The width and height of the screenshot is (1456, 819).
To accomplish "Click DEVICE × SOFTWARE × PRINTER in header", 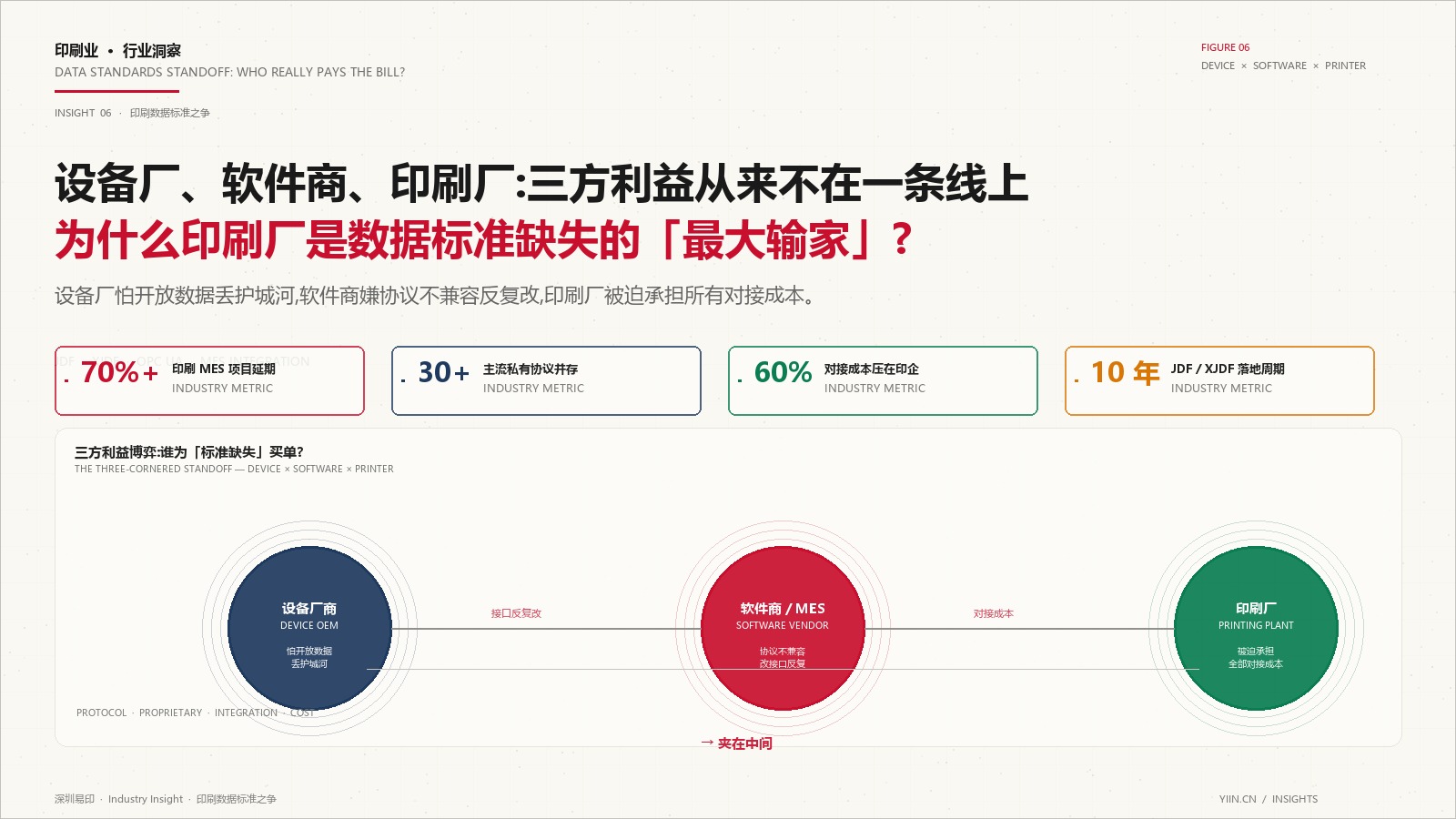I will coord(1283,66).
